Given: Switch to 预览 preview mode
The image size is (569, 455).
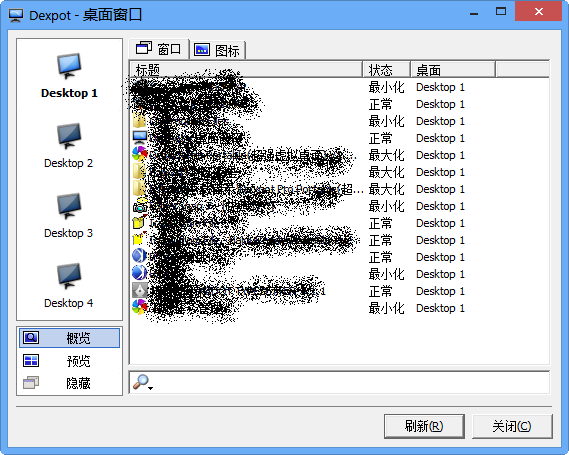Looking at the screenshot, I should 69,361.
